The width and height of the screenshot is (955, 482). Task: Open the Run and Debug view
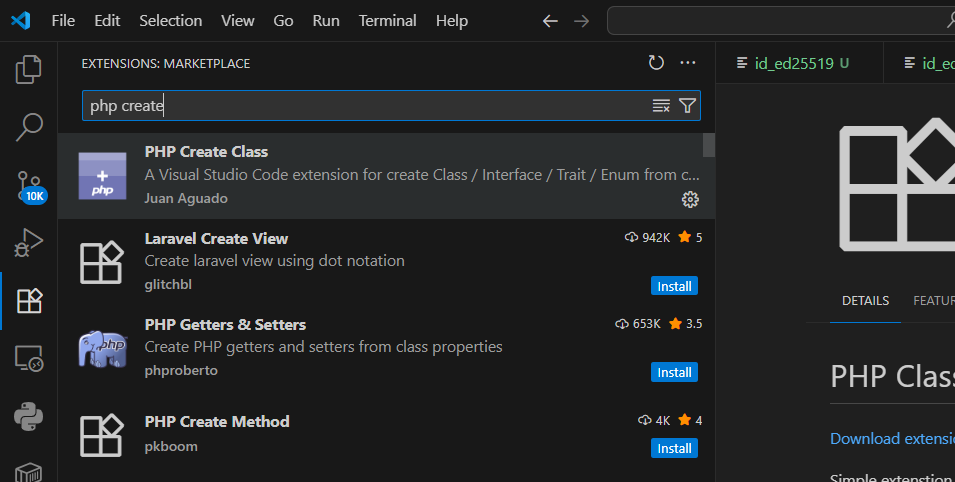pos(29,243)
